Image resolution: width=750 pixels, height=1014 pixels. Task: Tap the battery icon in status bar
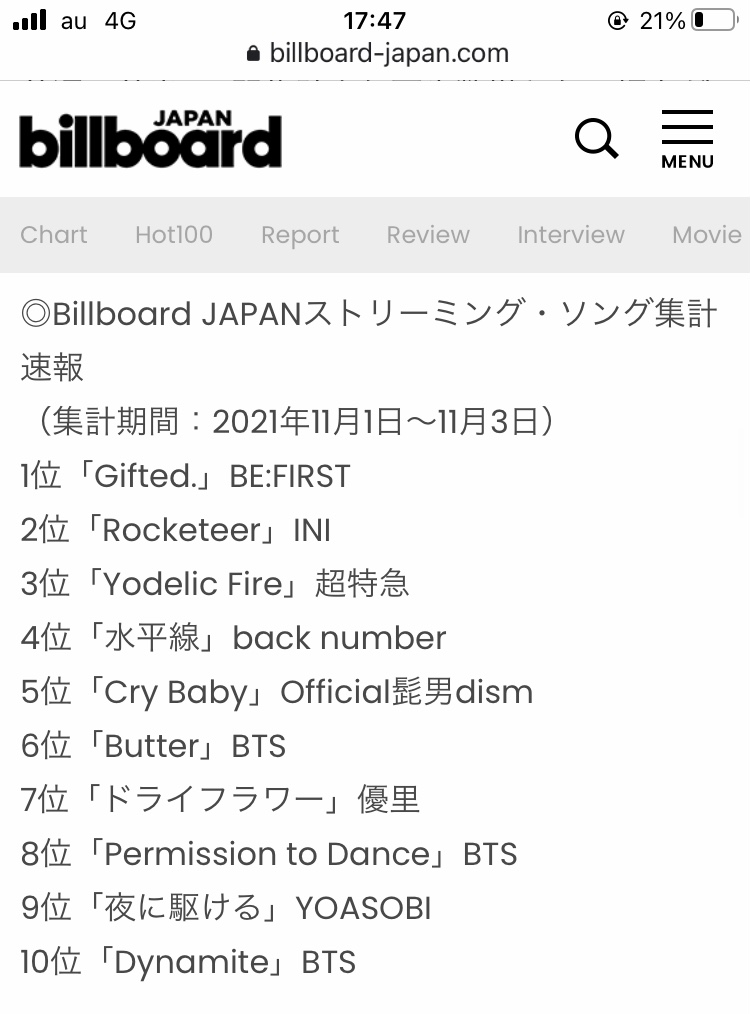(x=714, y=20)
